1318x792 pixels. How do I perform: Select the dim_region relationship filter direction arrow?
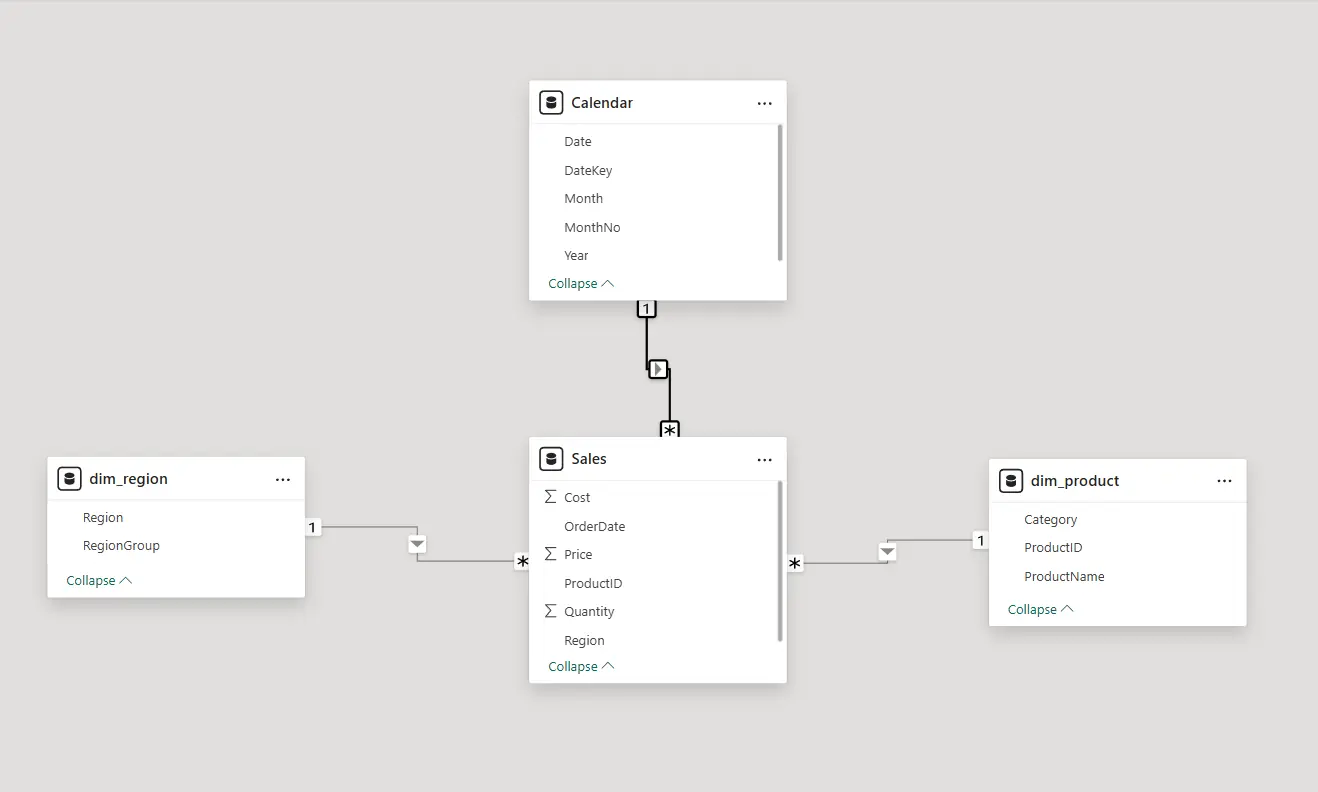pos(417,544)
